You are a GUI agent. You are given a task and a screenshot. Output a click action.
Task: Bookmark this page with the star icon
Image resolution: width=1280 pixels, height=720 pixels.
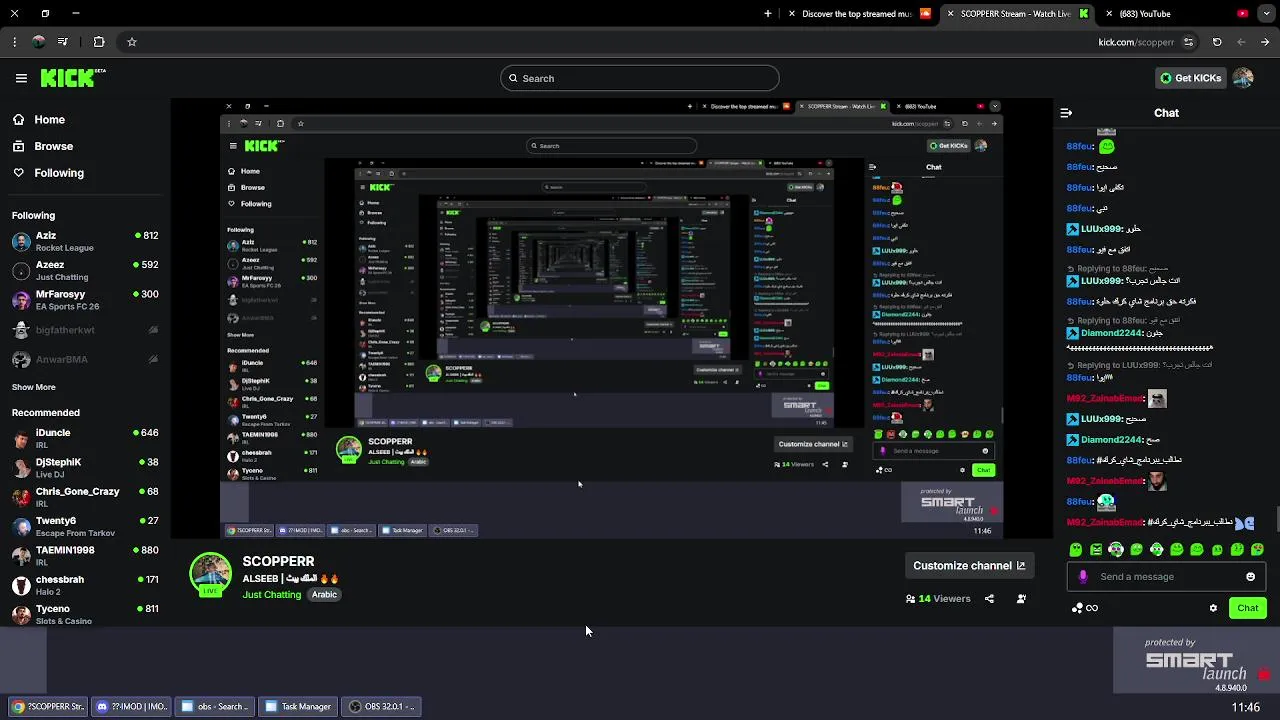pos(131,42)
